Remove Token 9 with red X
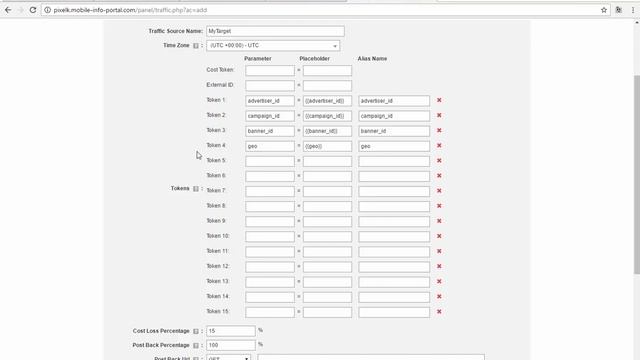Viewport: 640px width, 360px height. pyautogui.click(x=439, y=221)
